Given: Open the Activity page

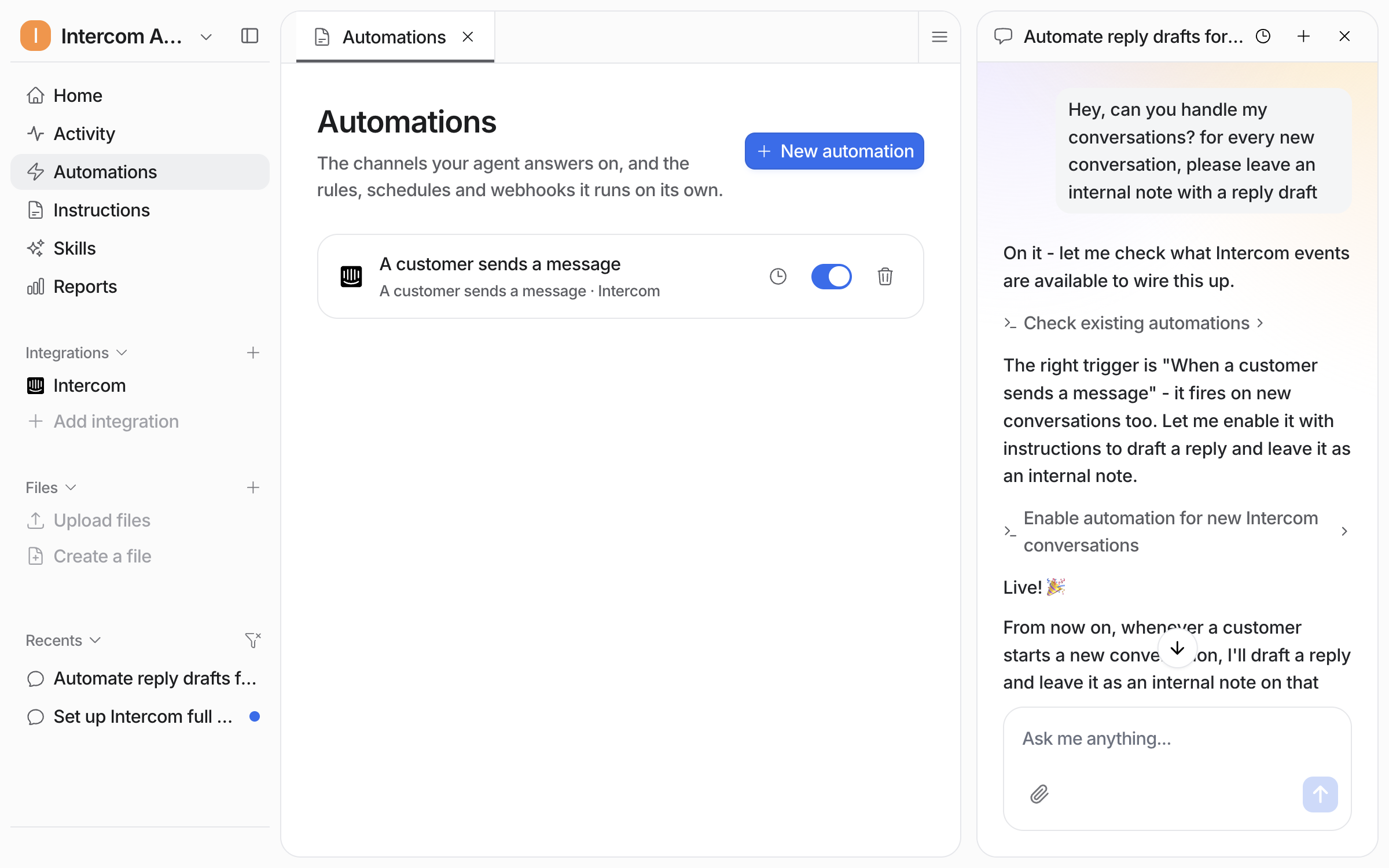Looking at the screenshot, I should point(139,134).
